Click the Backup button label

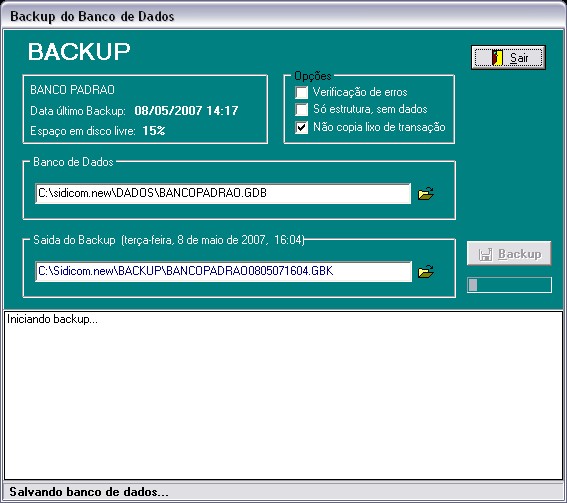[520, 254]
